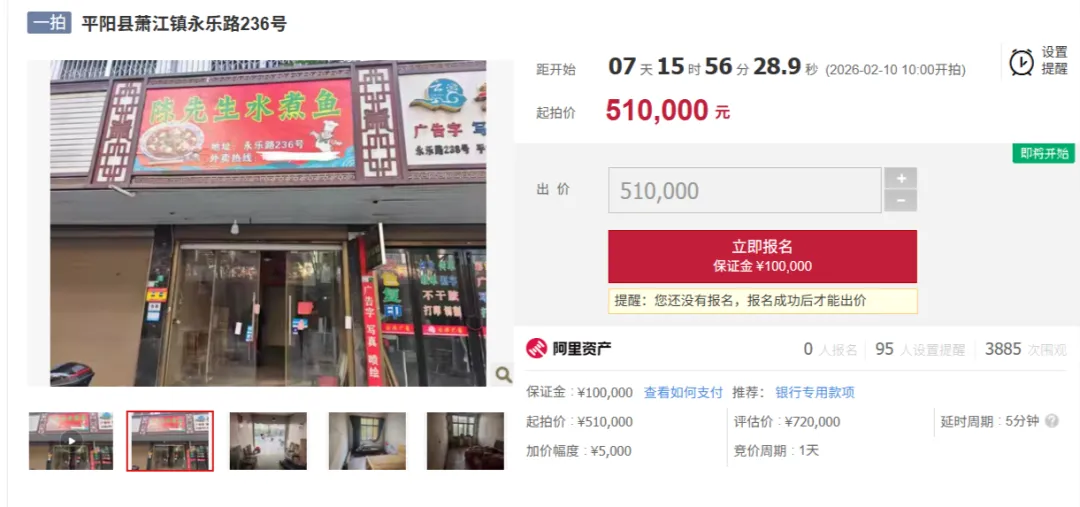Click the help icon beside 延时周期

[1052, 421]
